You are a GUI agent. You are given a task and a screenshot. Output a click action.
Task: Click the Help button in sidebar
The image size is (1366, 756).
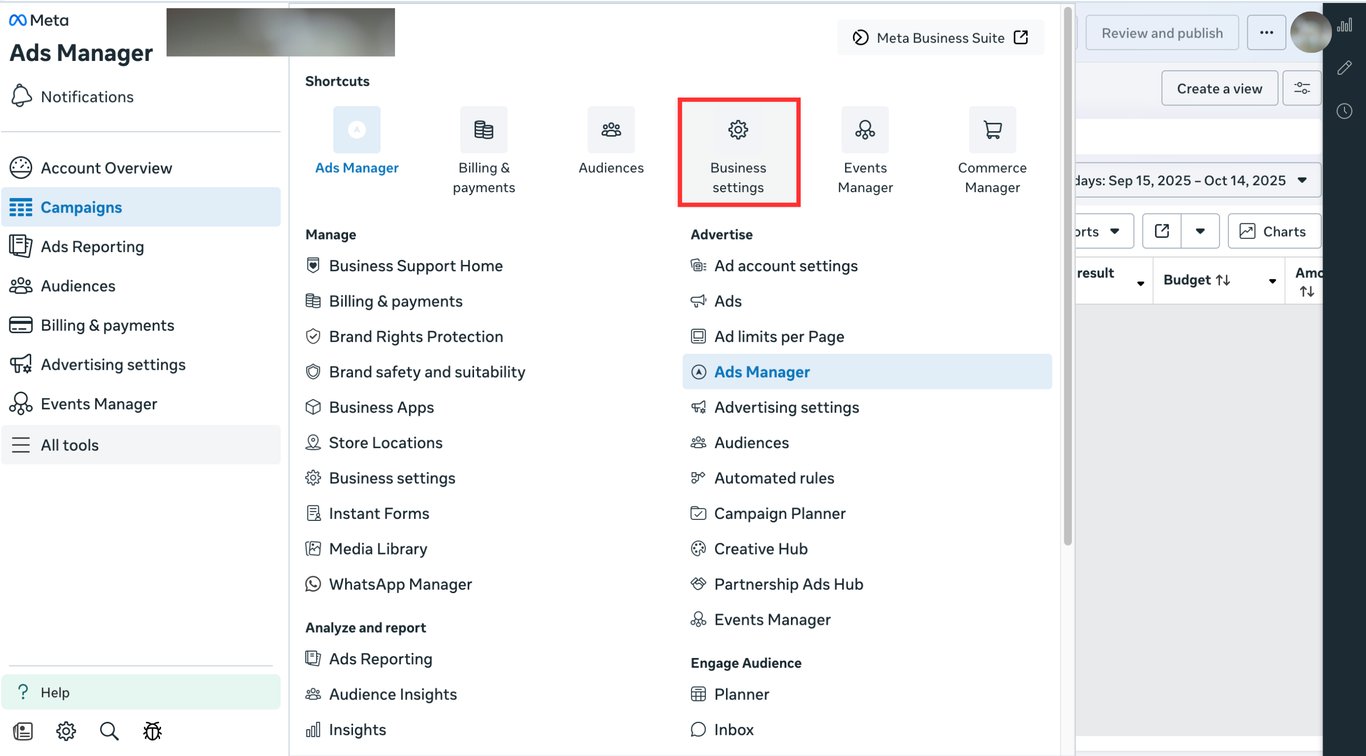141,692
